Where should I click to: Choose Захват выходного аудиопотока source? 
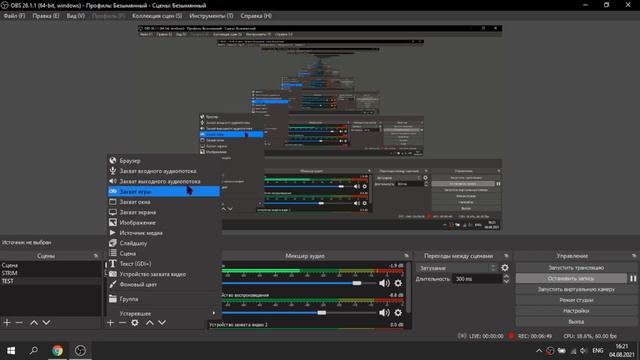[163, 181]
